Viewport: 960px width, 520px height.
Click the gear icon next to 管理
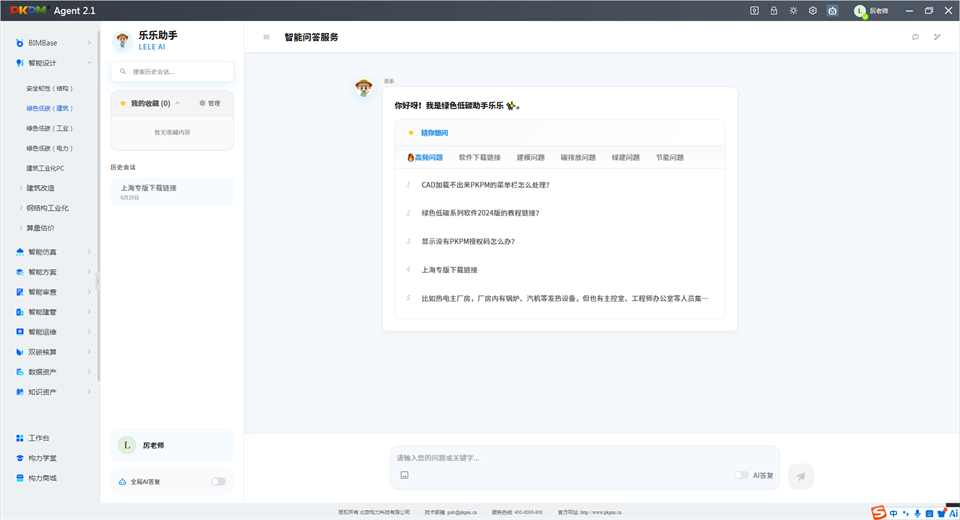point(202,104)
